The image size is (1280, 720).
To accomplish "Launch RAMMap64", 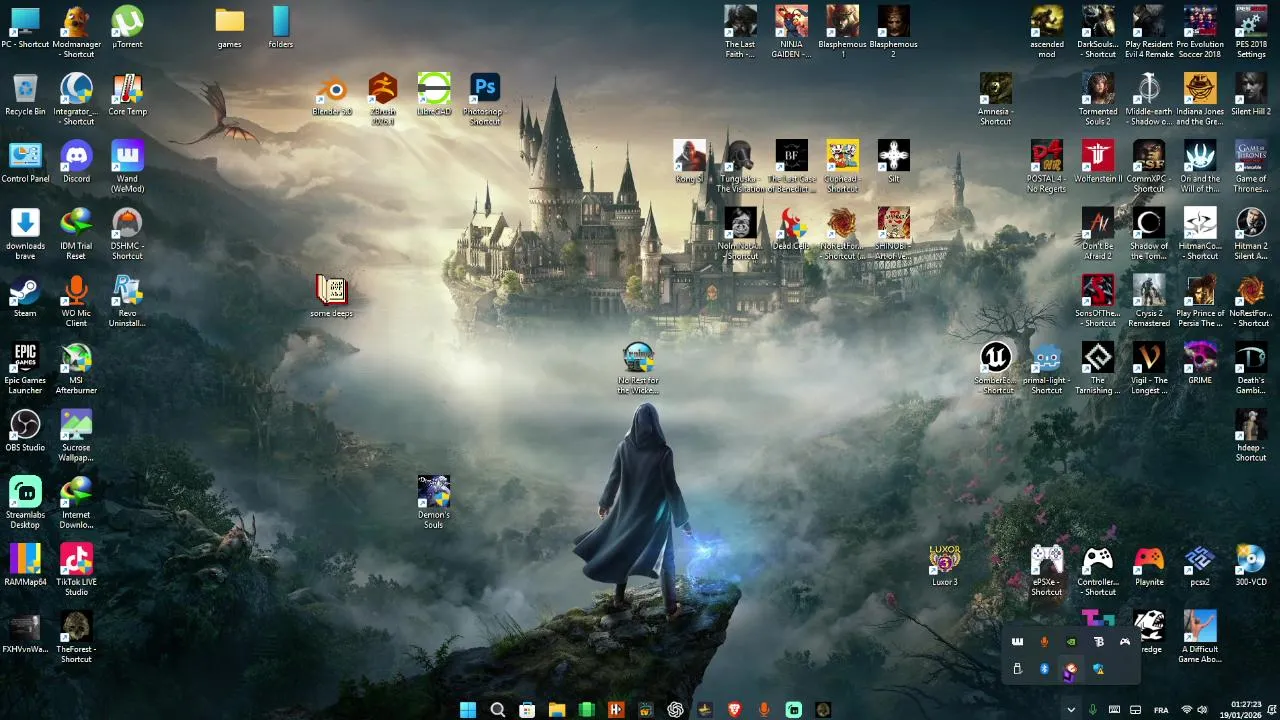I will tap(25, 565).
